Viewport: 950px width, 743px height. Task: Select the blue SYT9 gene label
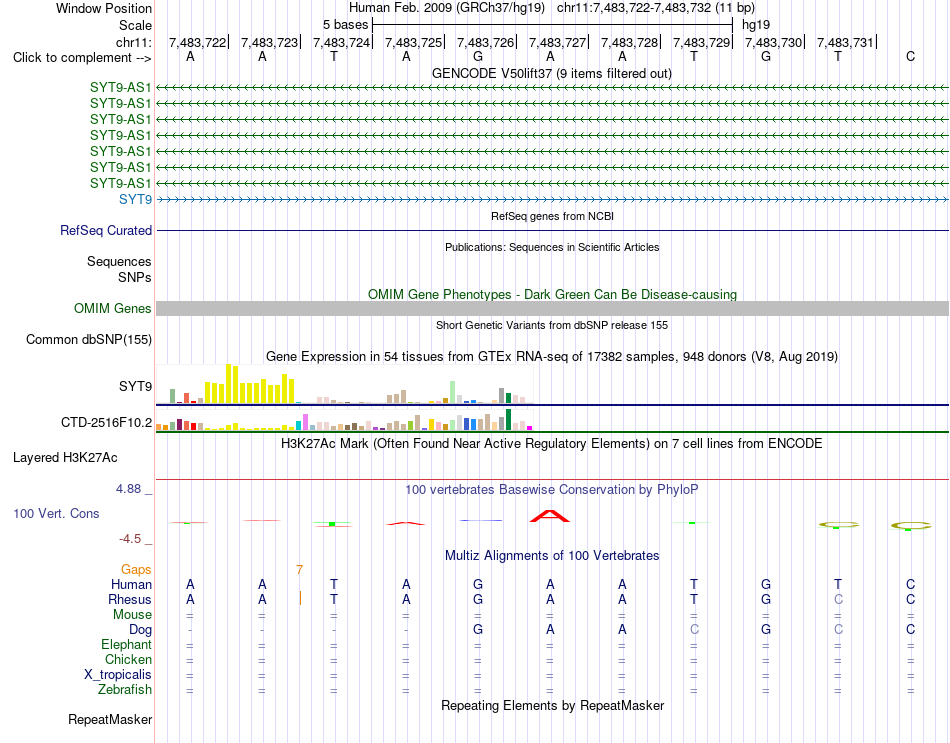[136, 199]
